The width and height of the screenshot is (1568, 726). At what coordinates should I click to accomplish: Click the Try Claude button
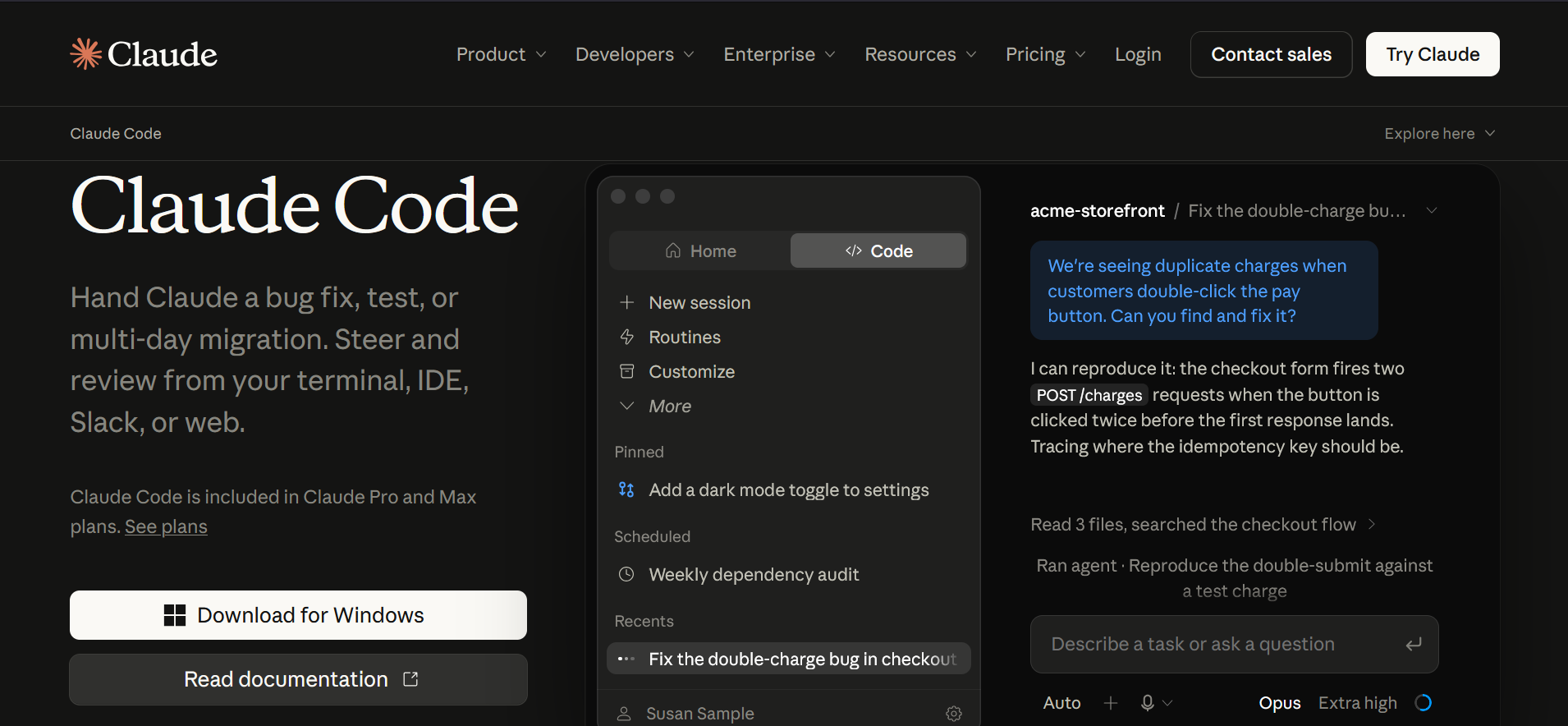pyautogui.click(x=1433, y=54)
